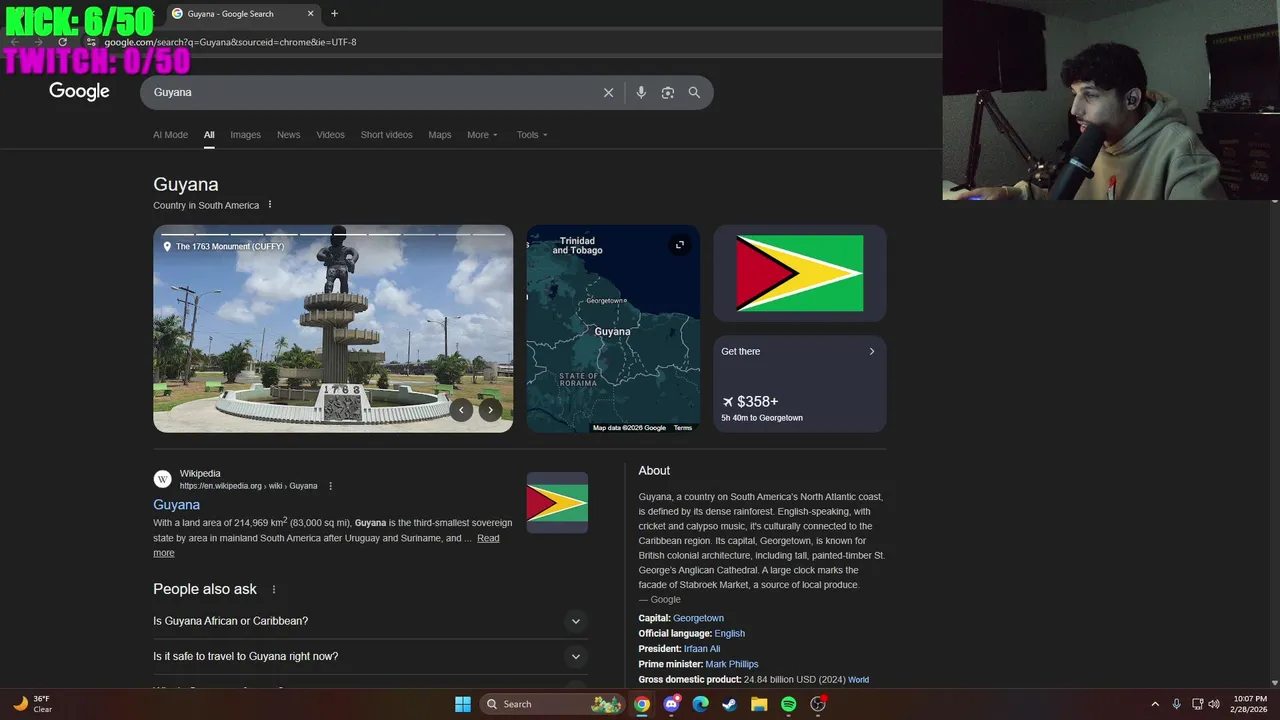Expand the Guyana map to fullscreen
The height and width of the screenshot is (720, 1280).
680,245
